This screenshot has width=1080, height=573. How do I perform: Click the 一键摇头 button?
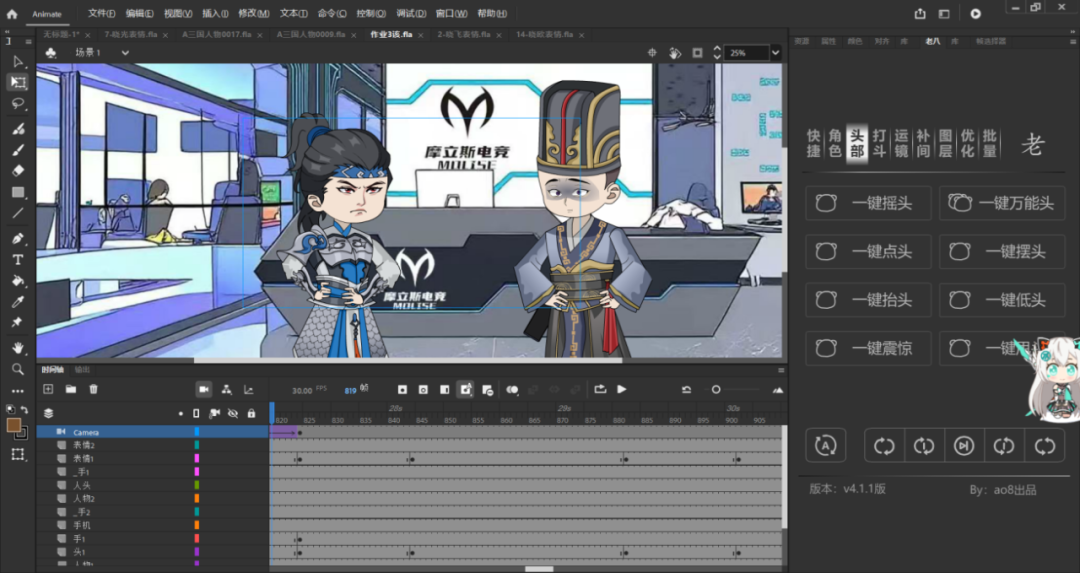point(868,203)
